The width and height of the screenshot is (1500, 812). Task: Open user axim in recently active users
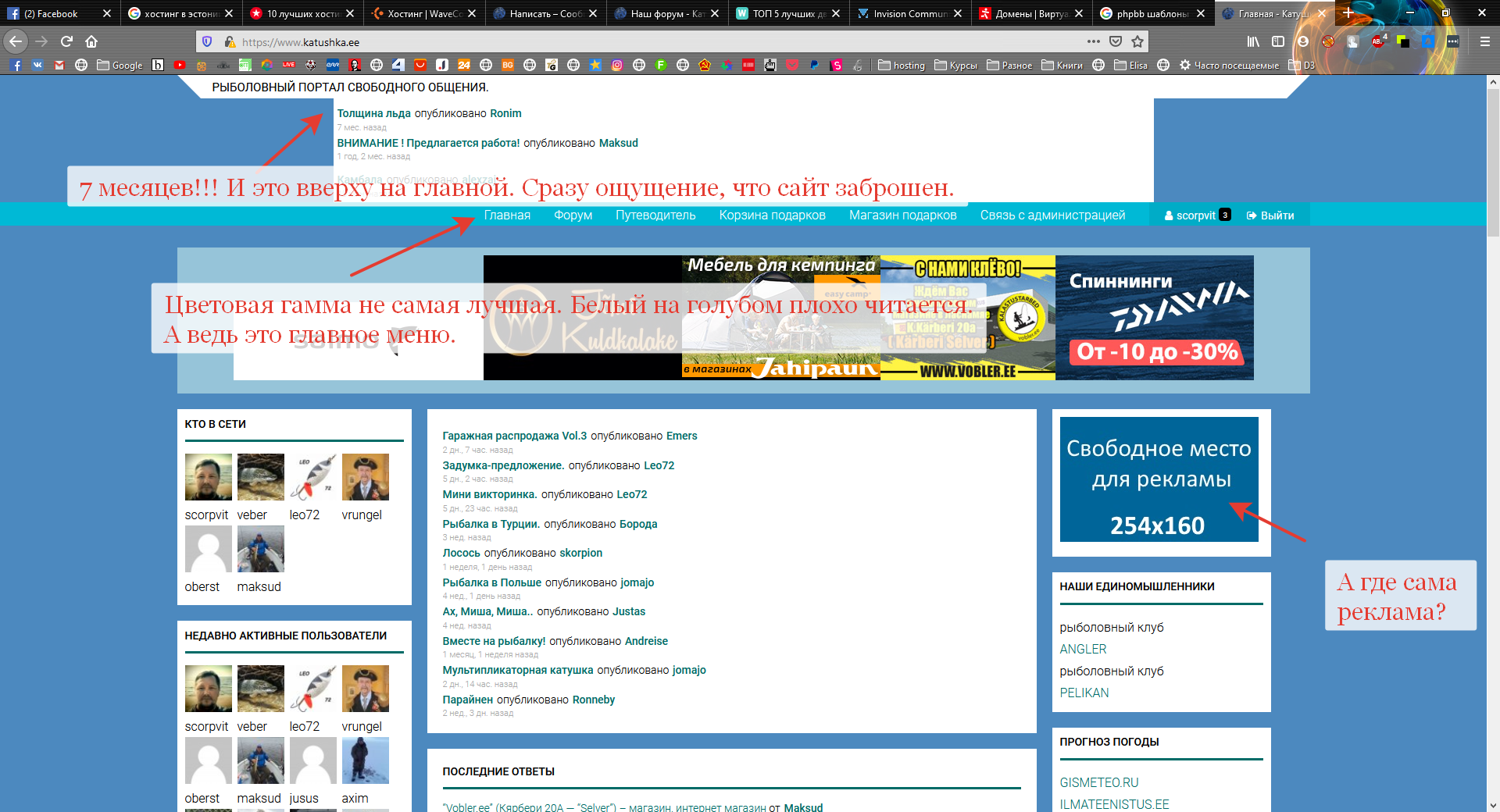point(365,760)
